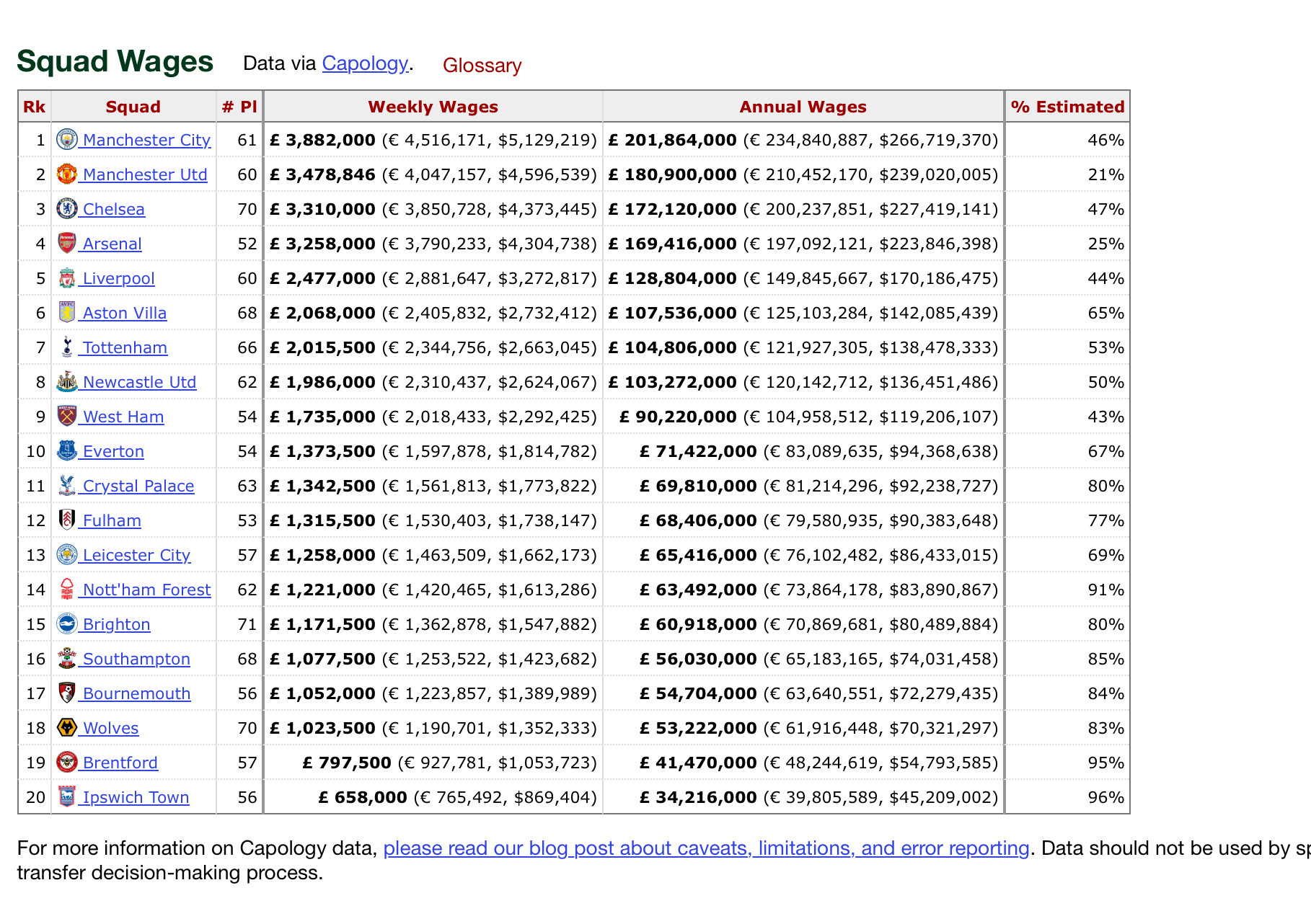
Task: Select the 96% estimated cell for Ipswich
Action: pyautogui.click(x=1067, y=797)
